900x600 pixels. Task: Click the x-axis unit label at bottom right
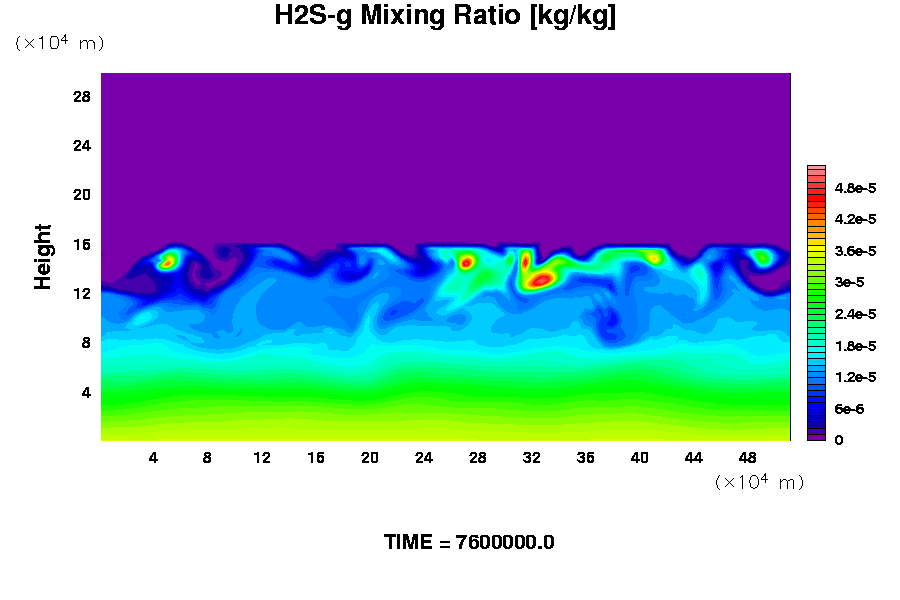point(759,482)
